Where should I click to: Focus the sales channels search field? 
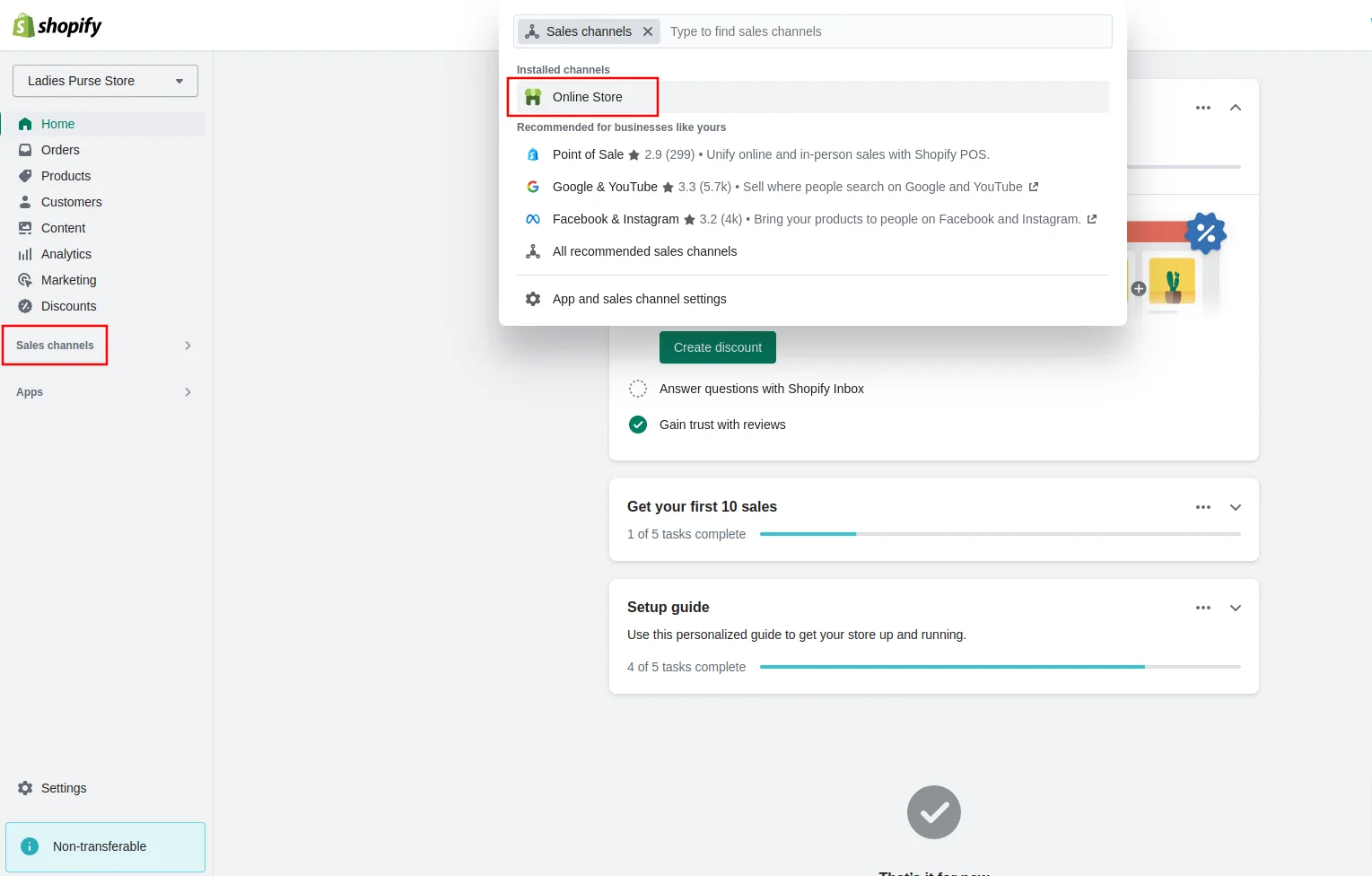[887, 31]
